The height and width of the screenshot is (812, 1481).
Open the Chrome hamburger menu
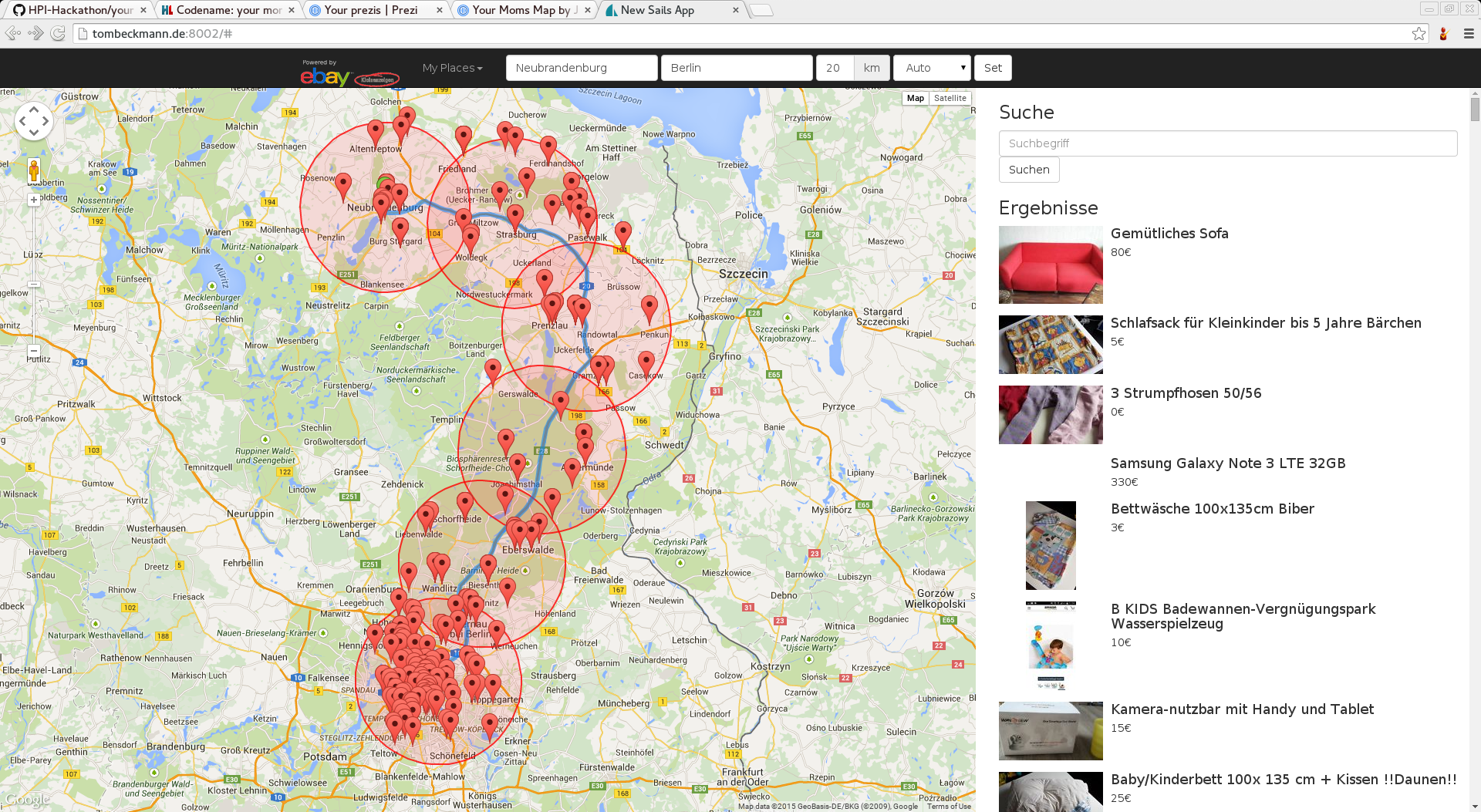click(x=1469, y=33)
